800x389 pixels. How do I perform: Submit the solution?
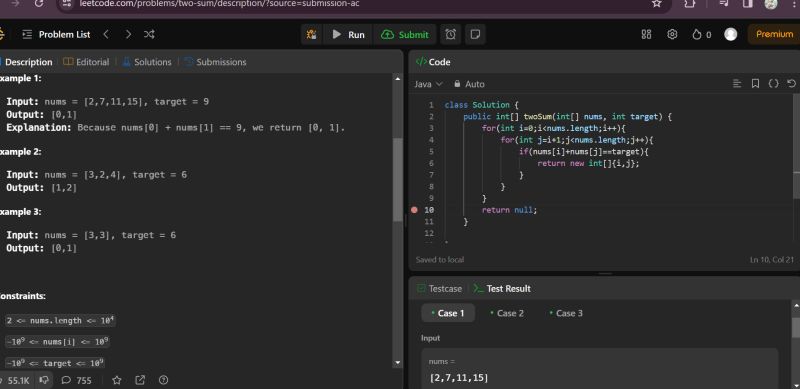click(405, 35)
